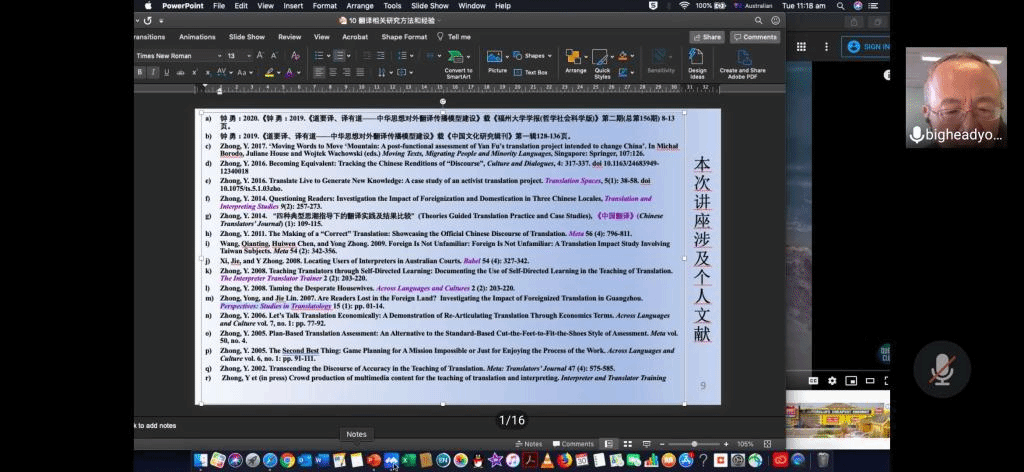Align text left
This screenshot has width=1024, height=472.
pos(319,72)
